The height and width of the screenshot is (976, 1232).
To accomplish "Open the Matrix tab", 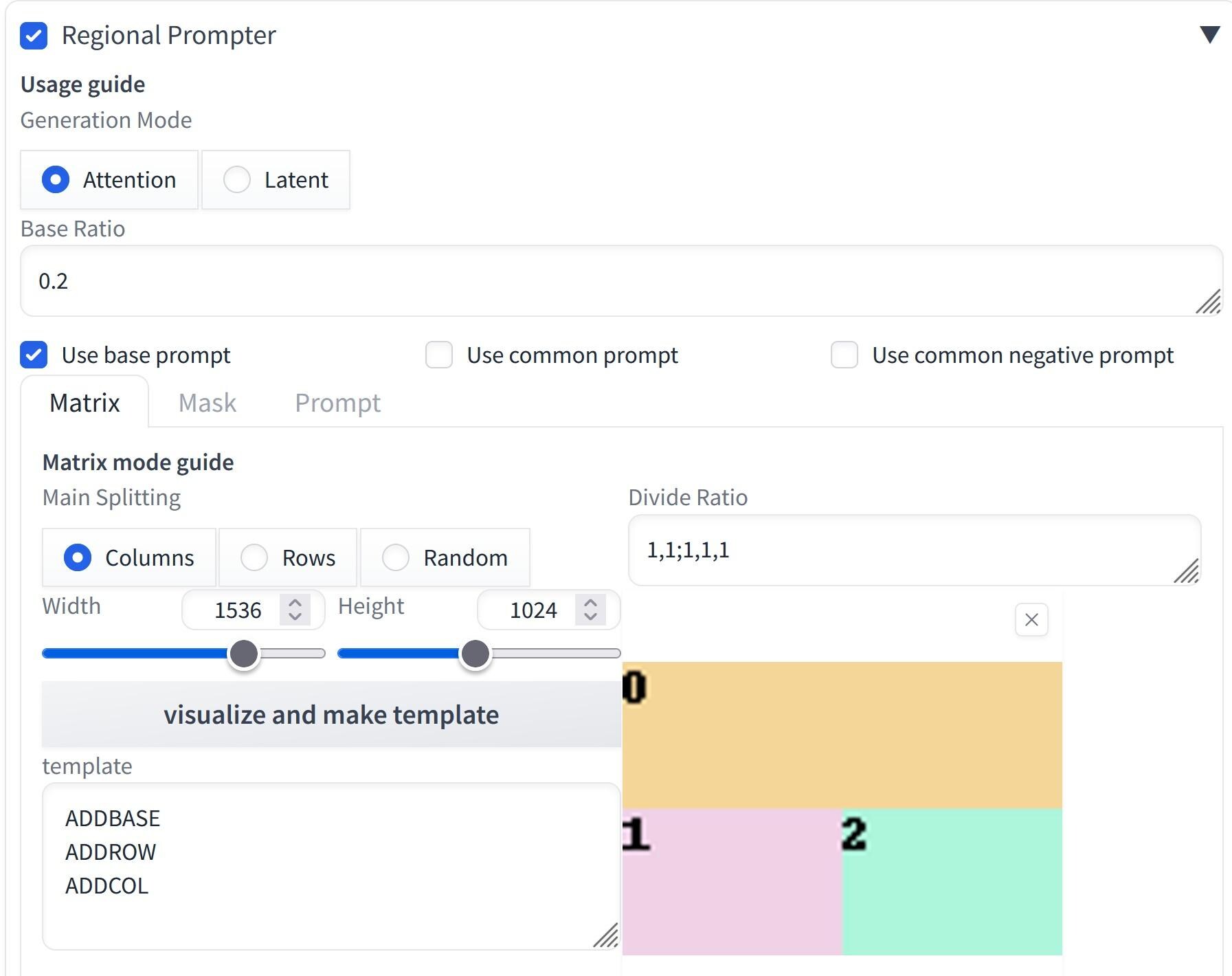I will (x=85, y=403).
